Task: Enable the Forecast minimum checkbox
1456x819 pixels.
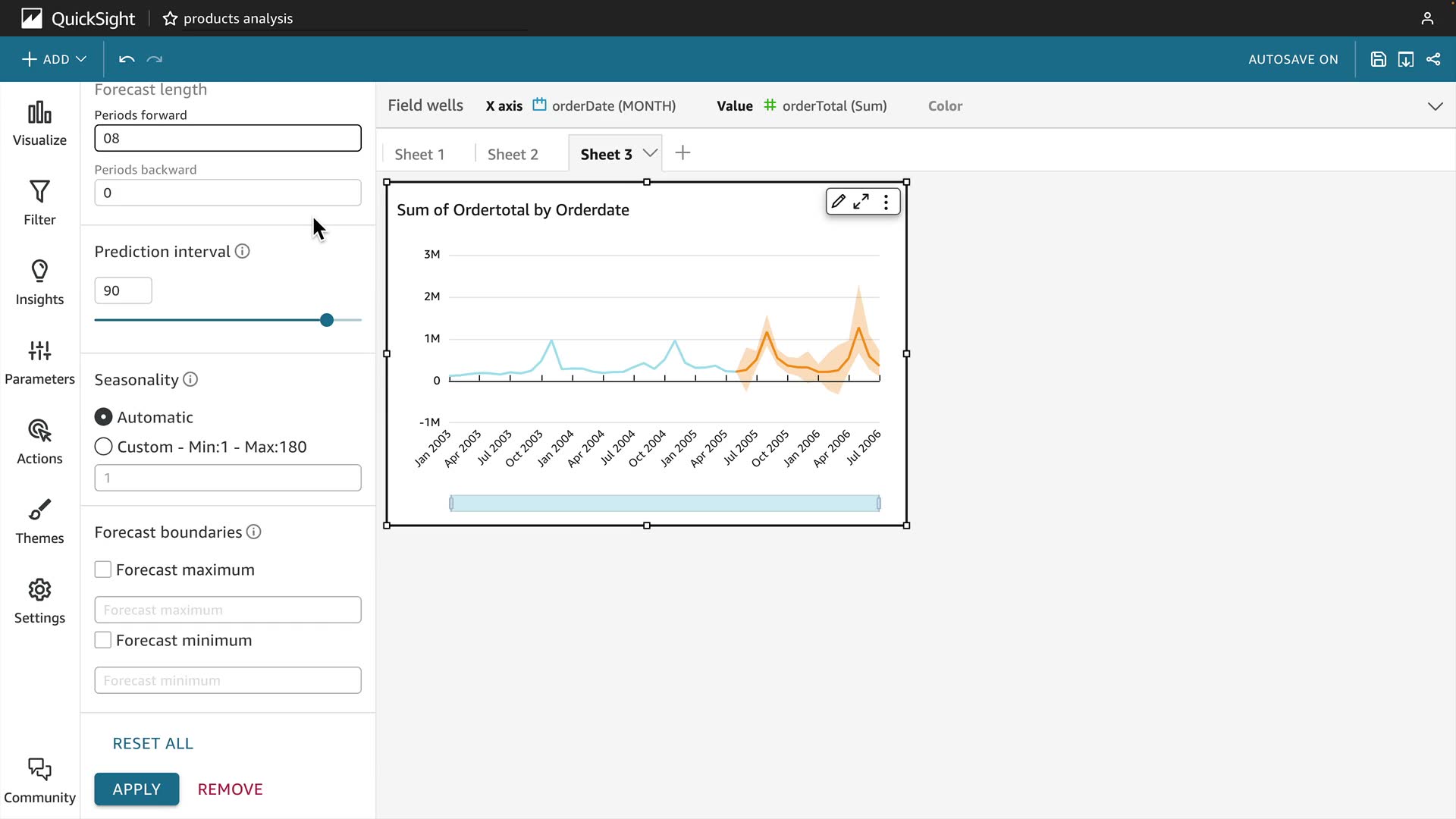Action: 103,640
